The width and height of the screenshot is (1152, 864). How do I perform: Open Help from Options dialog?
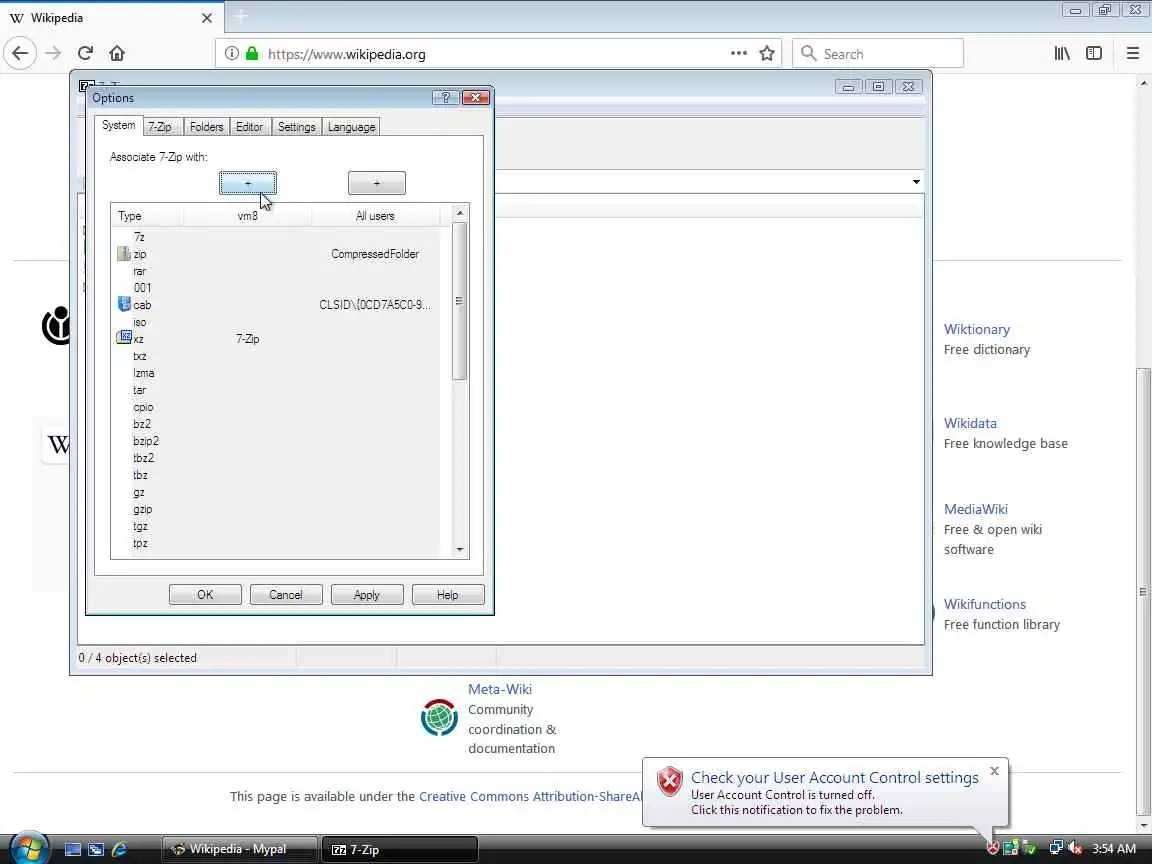point(447,594)
